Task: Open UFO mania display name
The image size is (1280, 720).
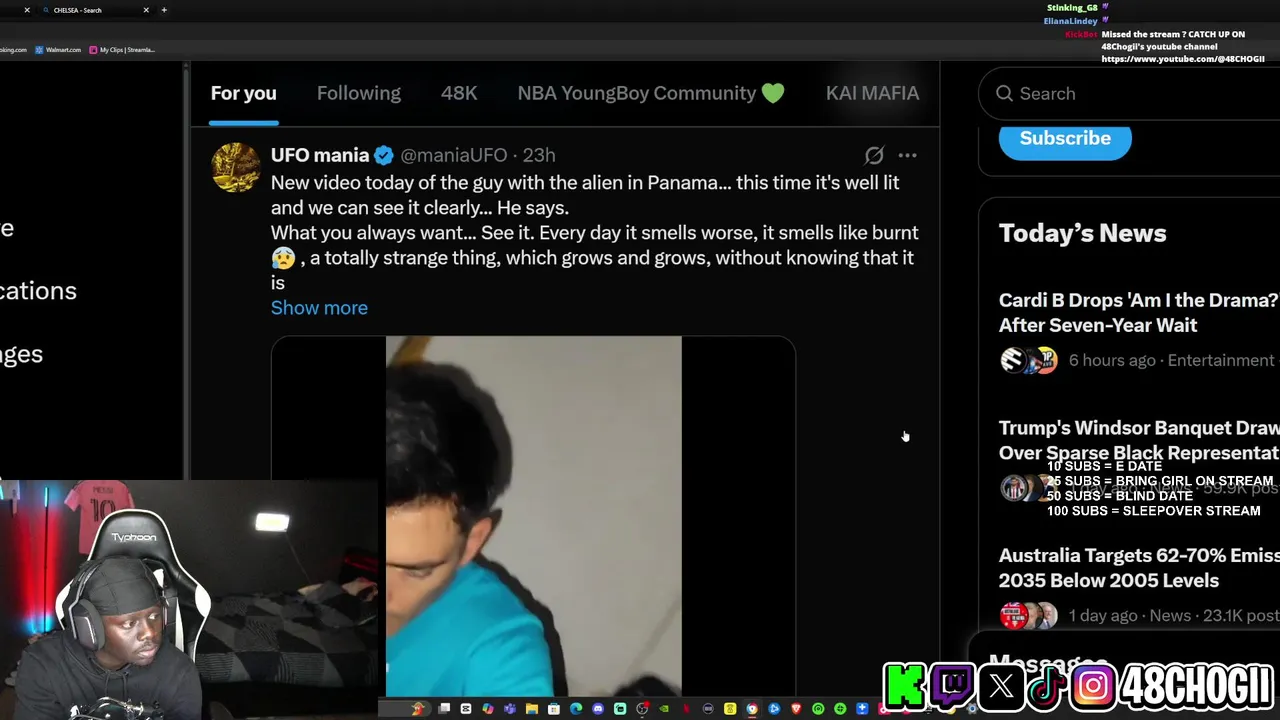Action: point(320,155)
